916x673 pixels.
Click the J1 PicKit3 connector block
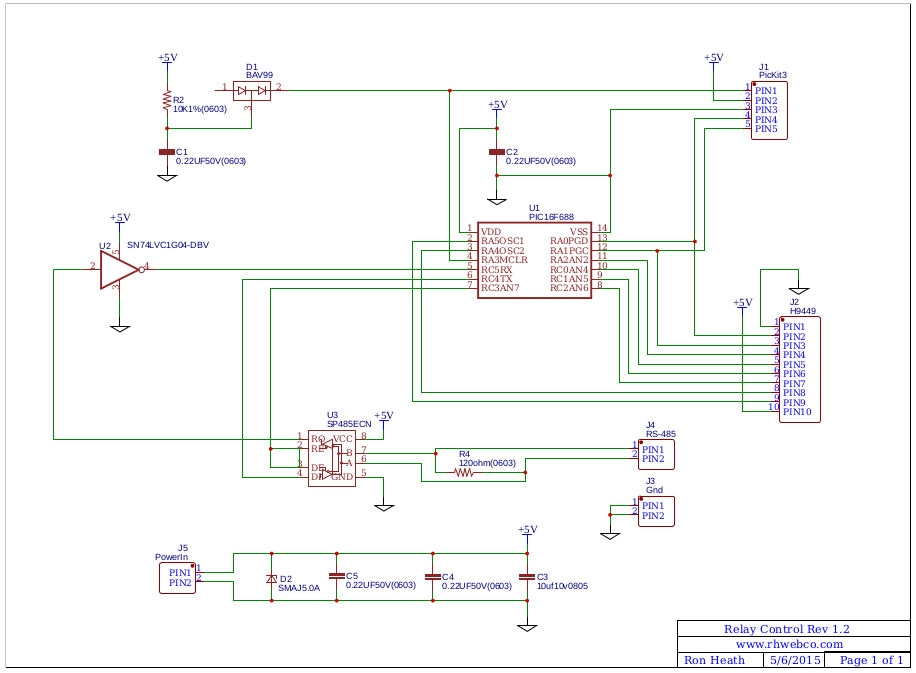pyautogui.click(x=770, y=110)
